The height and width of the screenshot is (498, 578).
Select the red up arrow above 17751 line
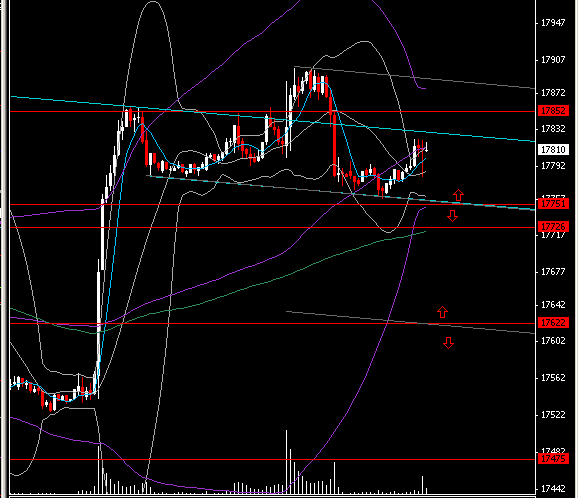coord(458,195)
